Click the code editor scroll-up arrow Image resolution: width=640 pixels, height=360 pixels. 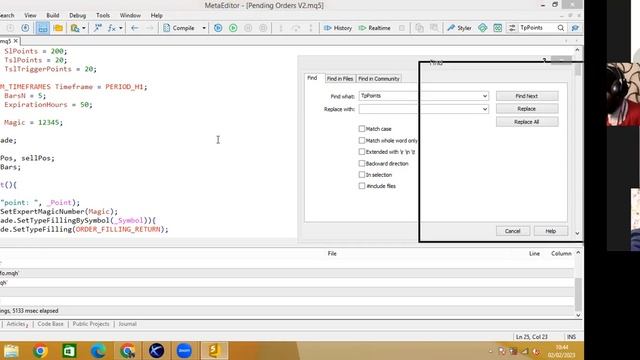point(577,50)
